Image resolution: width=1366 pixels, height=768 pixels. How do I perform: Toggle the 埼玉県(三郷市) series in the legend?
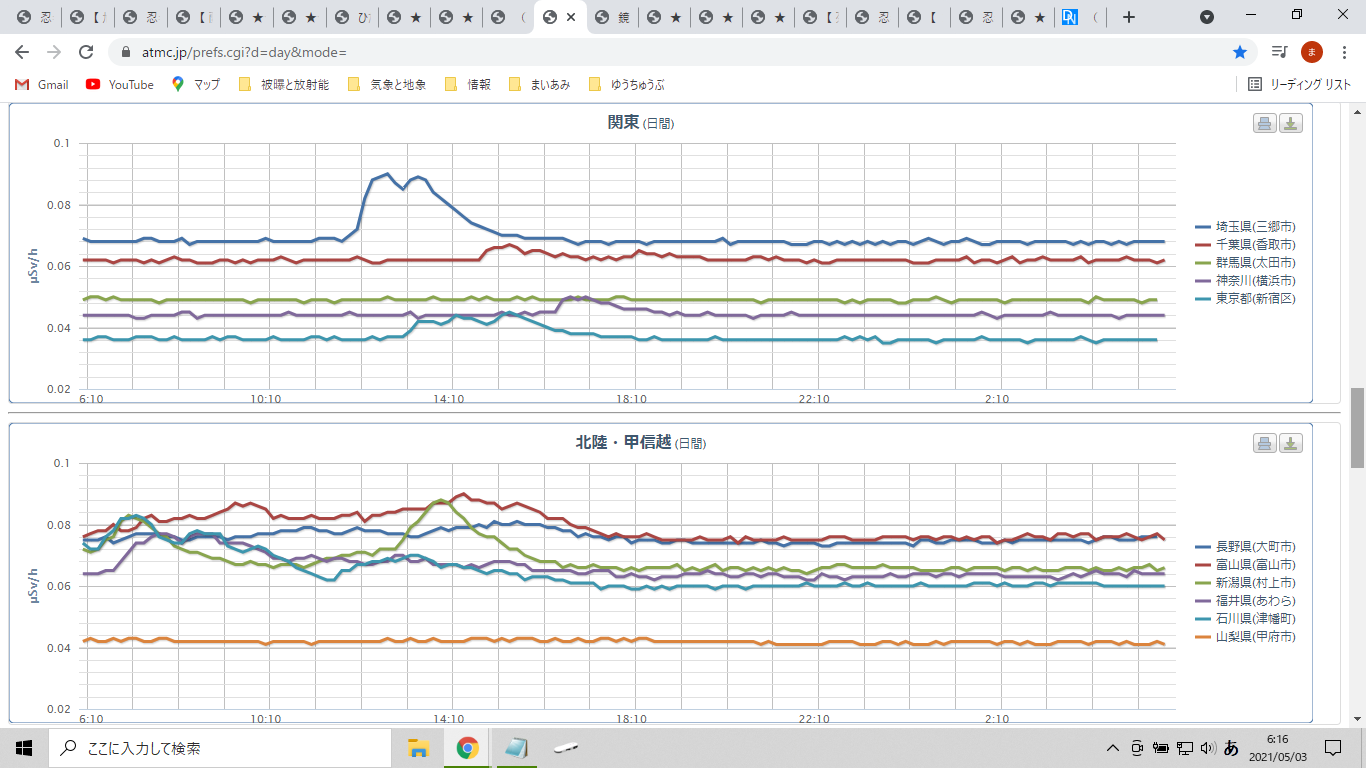(x=1246, y=226)
